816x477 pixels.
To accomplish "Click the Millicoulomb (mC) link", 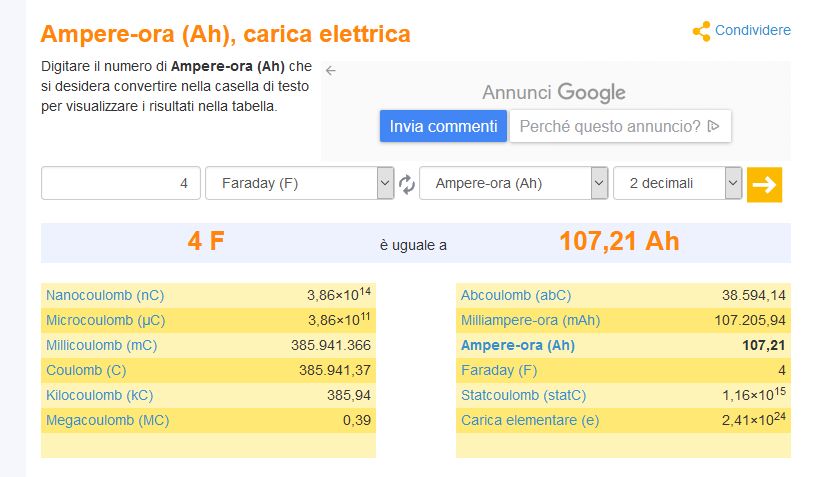I will click(x=101, y=345).
